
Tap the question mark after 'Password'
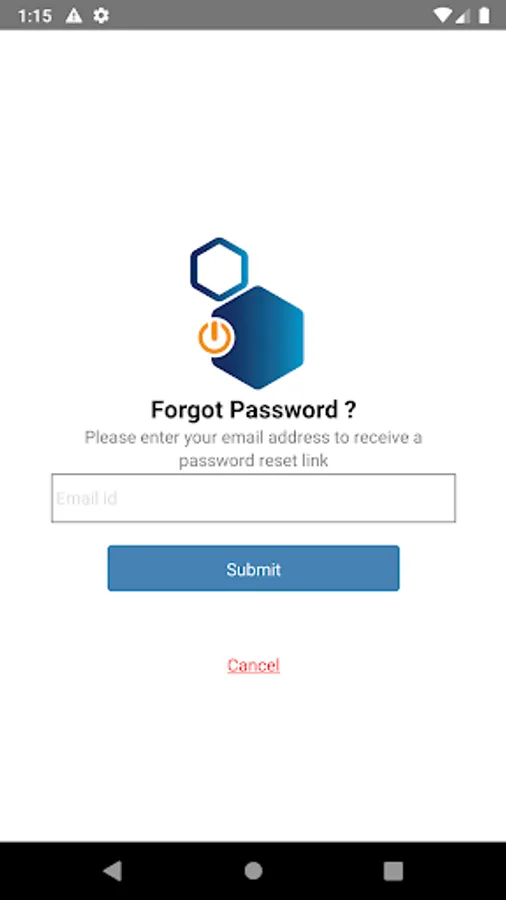tap(351, 410)
